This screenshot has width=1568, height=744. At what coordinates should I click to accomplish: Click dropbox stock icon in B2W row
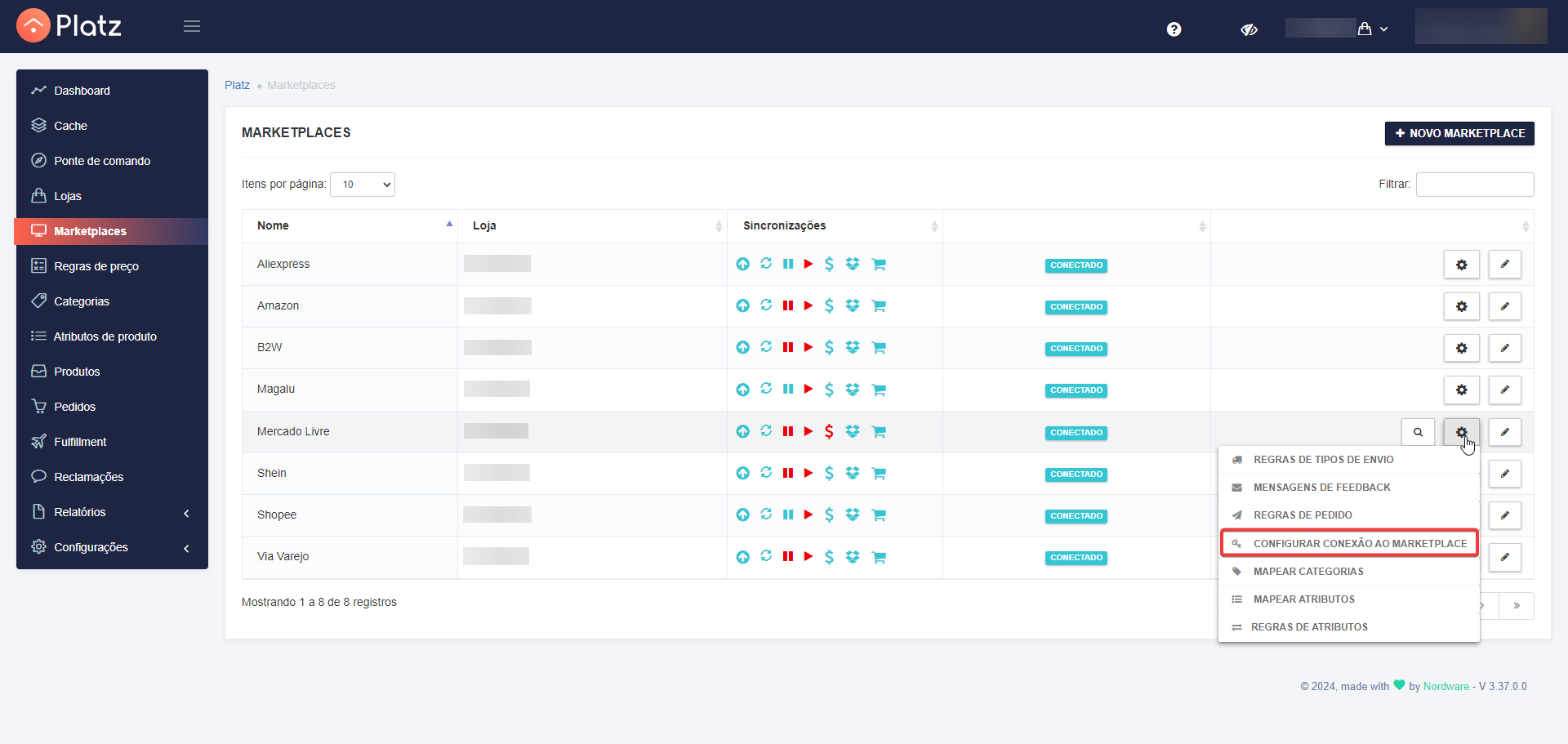[x=853, y=347]
